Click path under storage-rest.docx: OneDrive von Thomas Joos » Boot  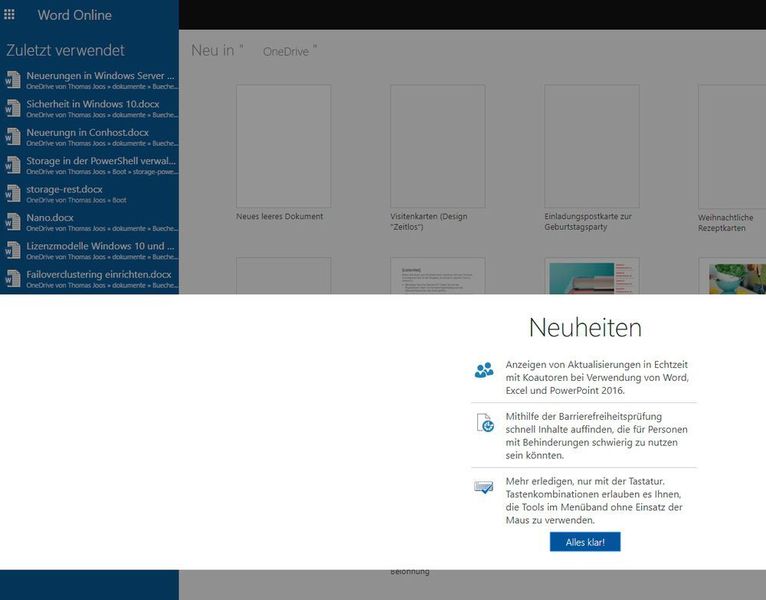tap(76, 200)
